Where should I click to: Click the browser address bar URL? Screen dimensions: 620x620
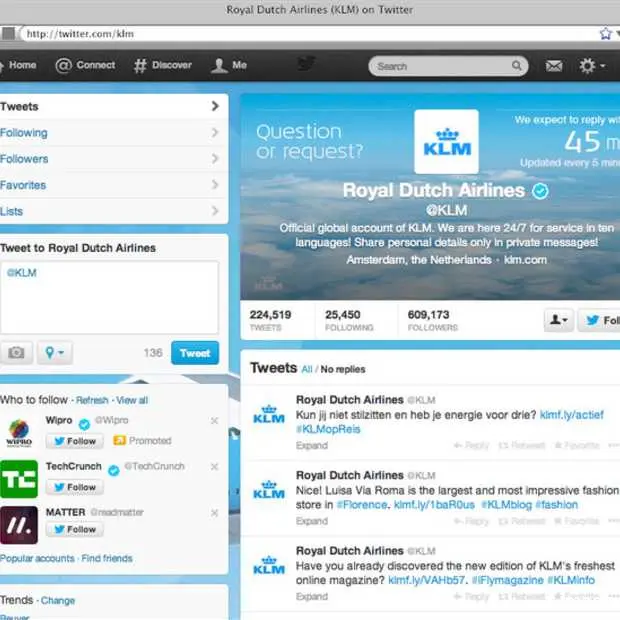[80, 34]
